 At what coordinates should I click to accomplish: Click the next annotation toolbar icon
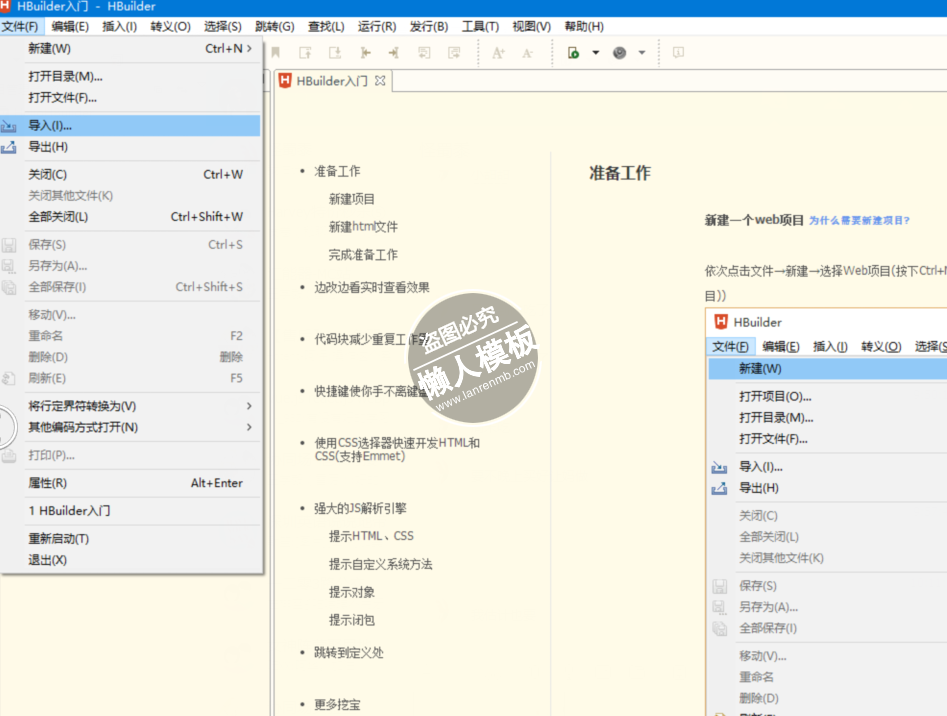335,53
